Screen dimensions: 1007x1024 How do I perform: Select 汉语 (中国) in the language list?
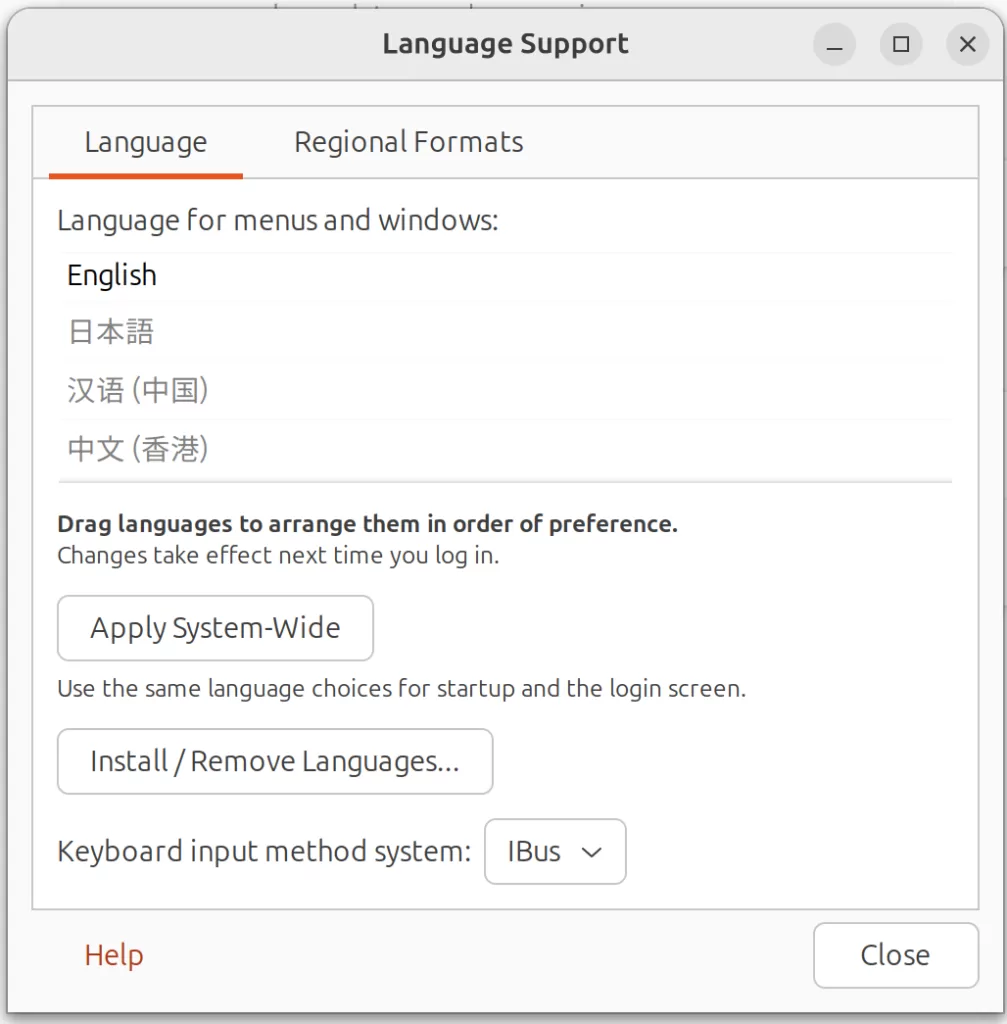coord(138,390)
